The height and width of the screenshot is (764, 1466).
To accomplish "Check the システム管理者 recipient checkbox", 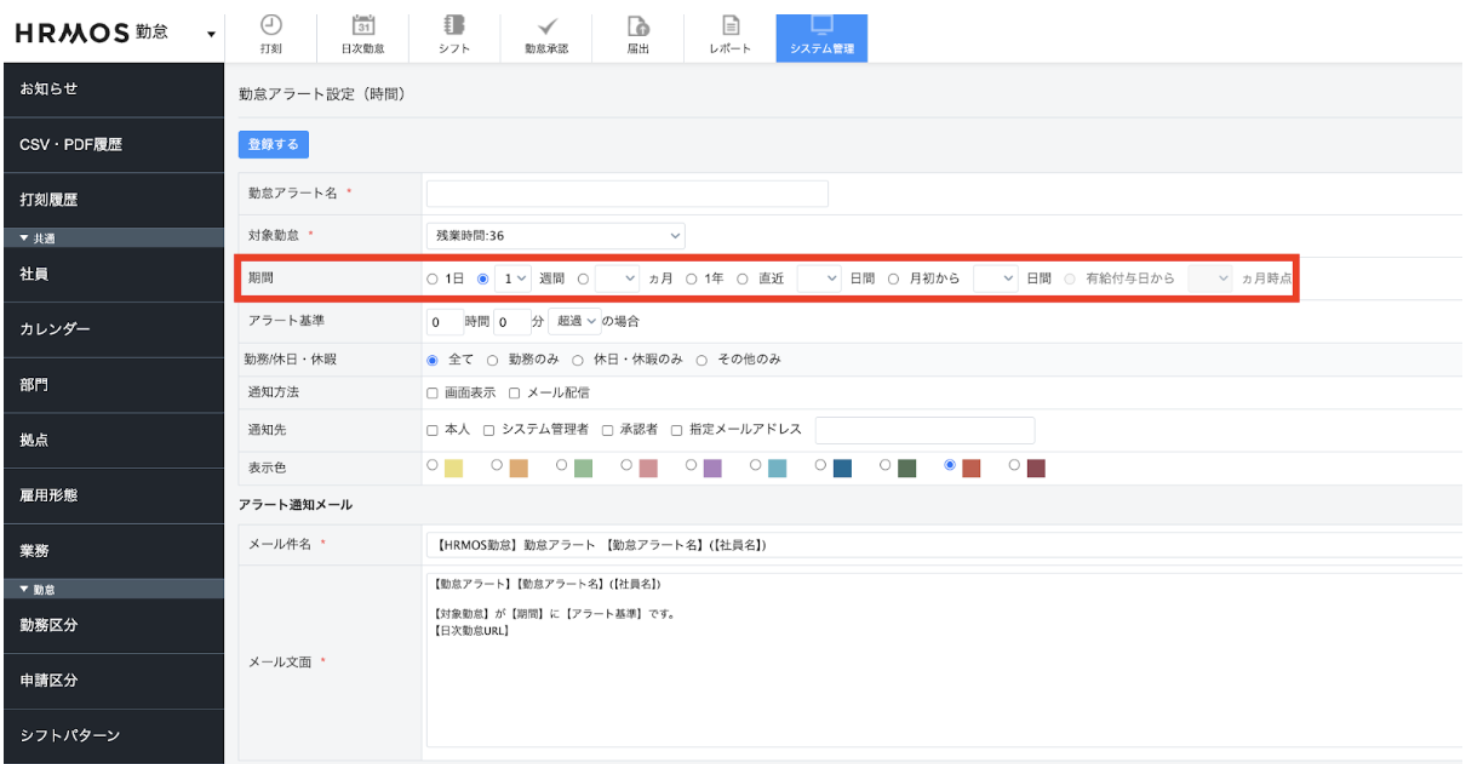I will (x=489, y=431).
